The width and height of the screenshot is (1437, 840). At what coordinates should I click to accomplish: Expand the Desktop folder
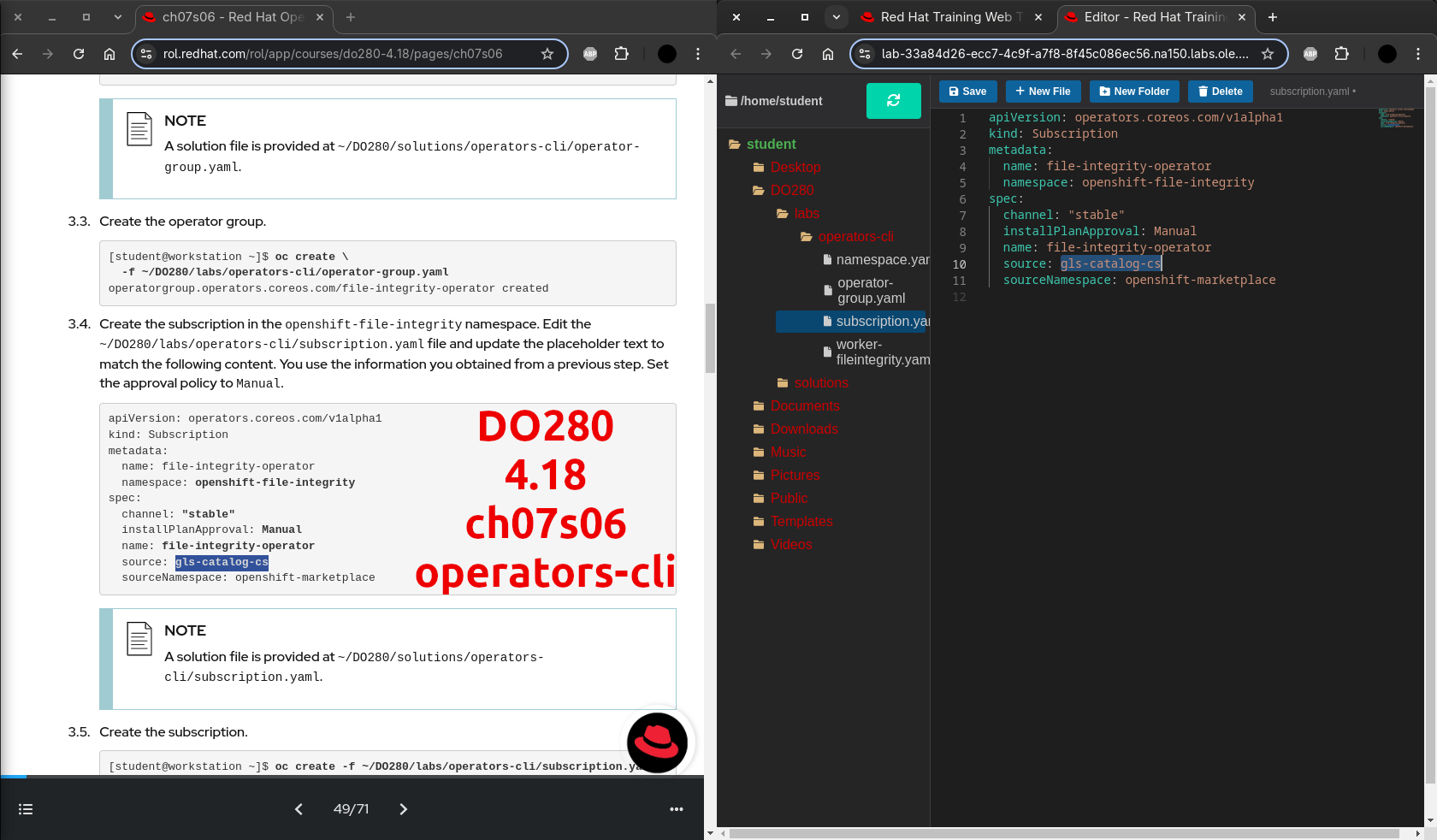tap(786, 168)
